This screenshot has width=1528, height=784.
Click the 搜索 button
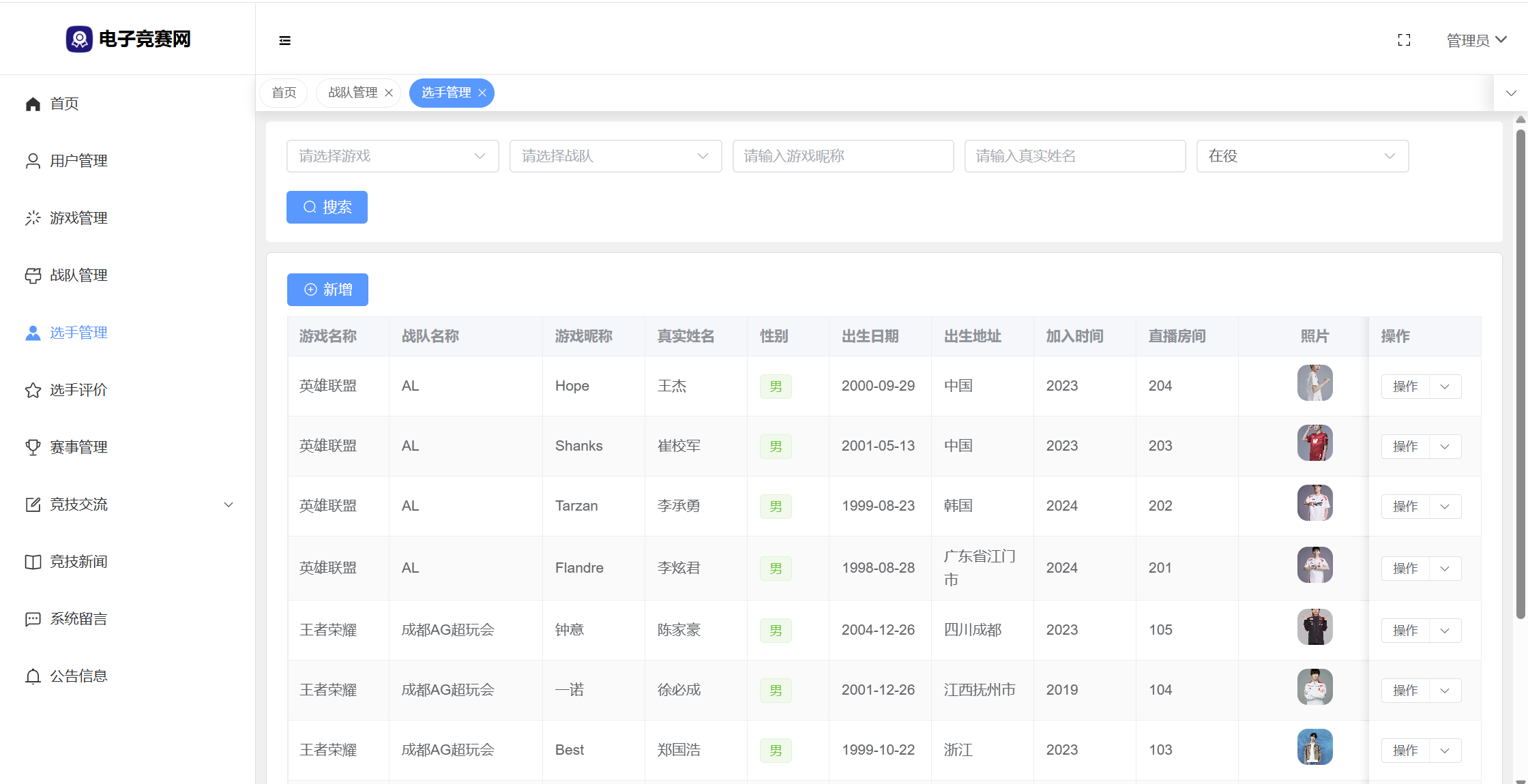pyautogui.click(x=327, y=207)
